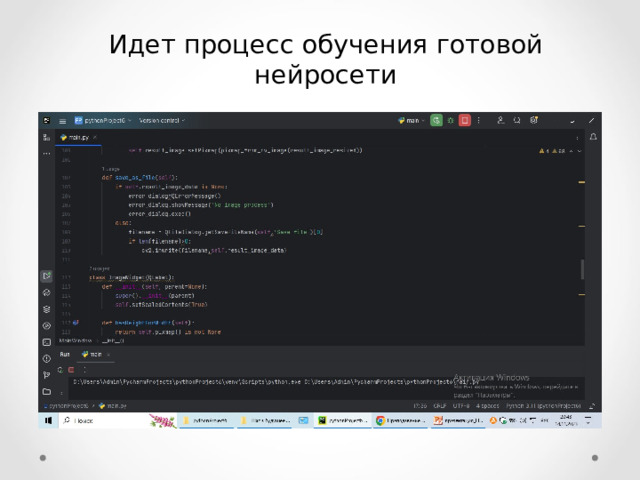Click the green Rerun button in top toolbar
640x480 pixels.
click(436, 120)
